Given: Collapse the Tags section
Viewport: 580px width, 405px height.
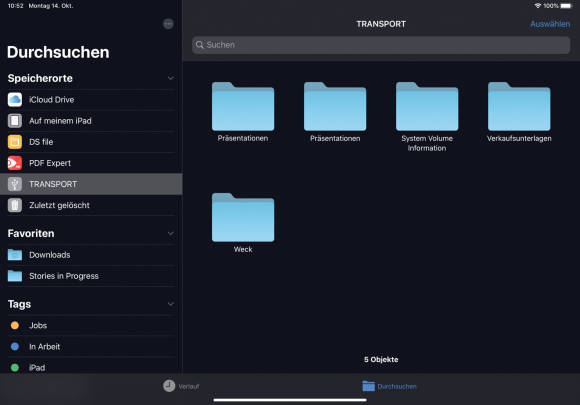Looking at the screenshot, I should [x=171, y=304].
